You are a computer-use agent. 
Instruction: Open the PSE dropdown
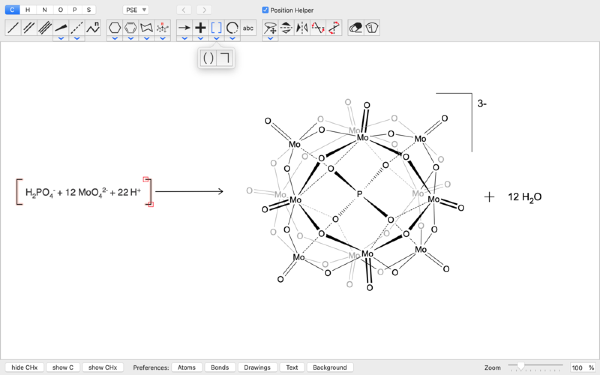[135, 10]
